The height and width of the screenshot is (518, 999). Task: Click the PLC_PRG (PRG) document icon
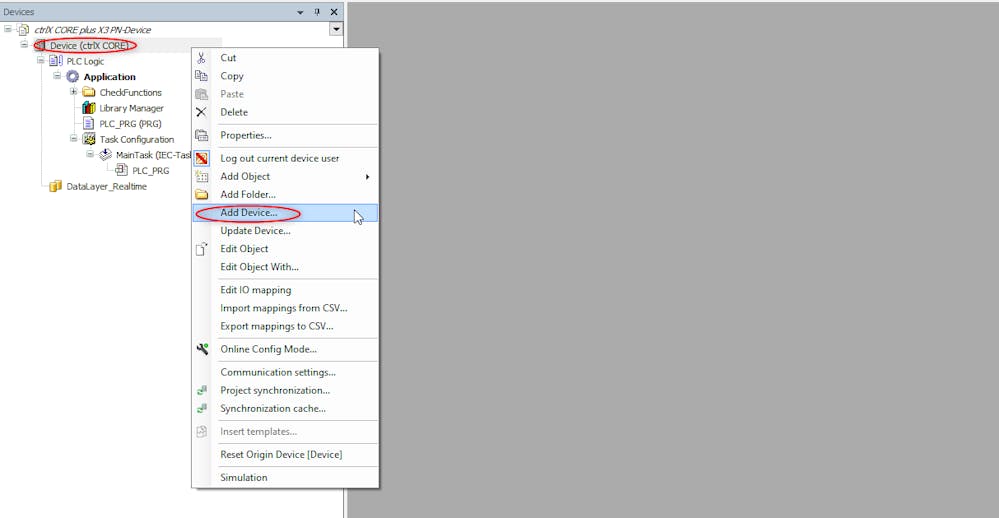[x=89, y=124]
